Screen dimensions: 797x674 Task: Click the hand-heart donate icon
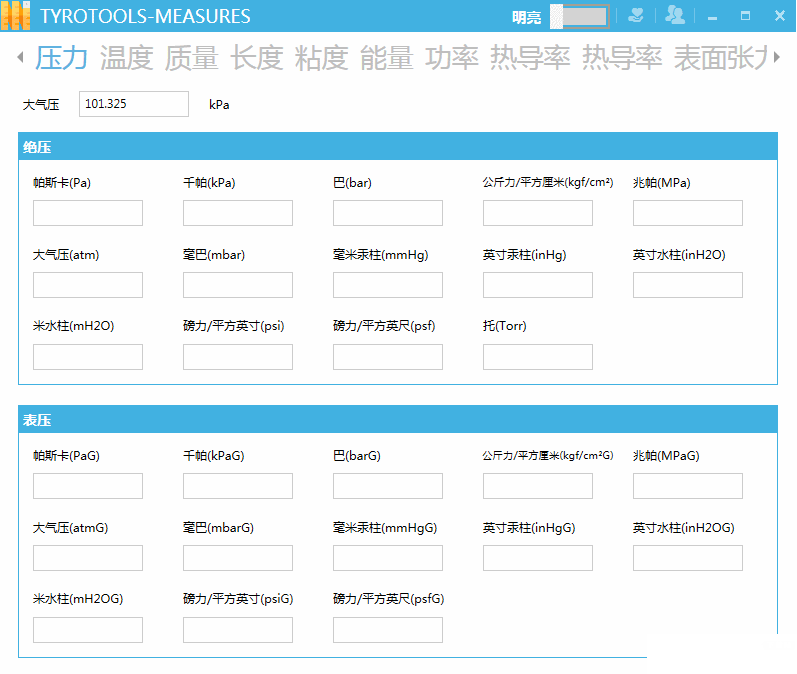[x=636, y=16]
